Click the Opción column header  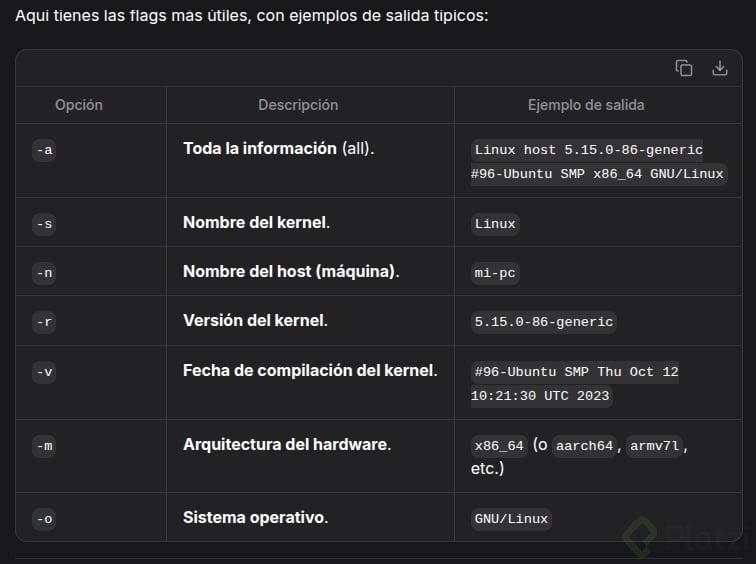79,105
